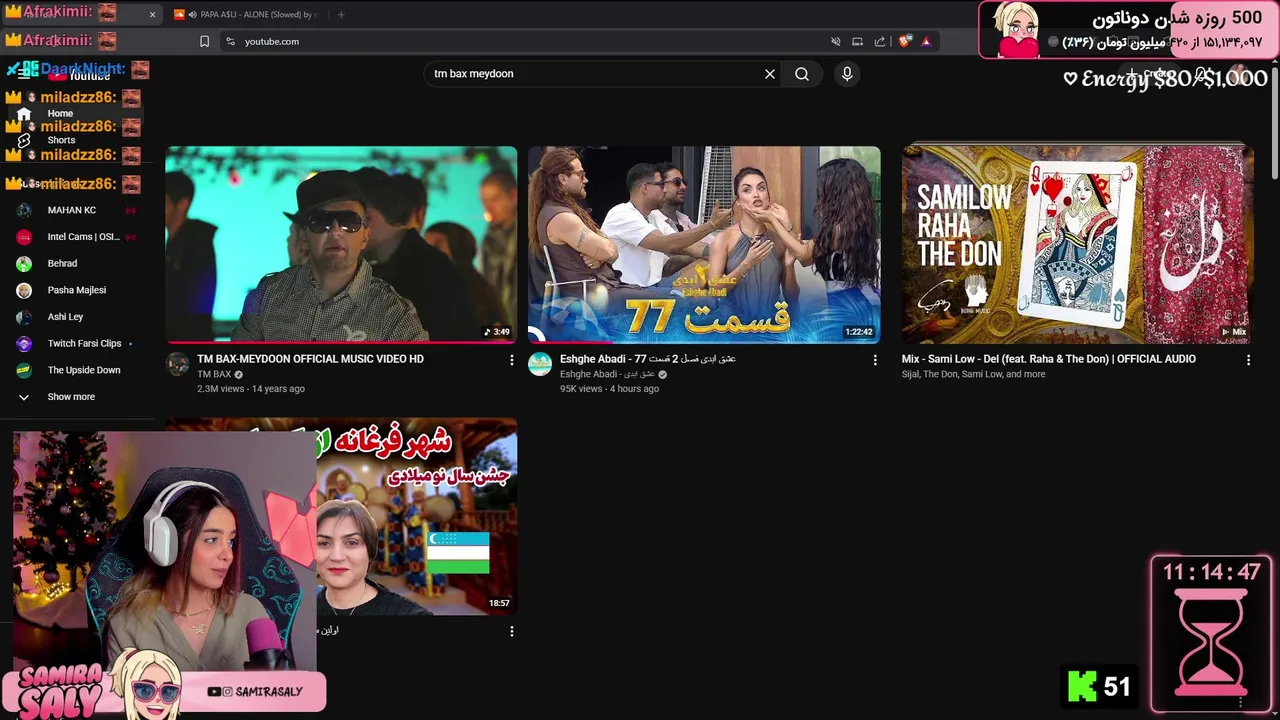Image resolution: width=1280 pixels, height=720 pixels.
Task: Click the Pasha Majlesi channel avatar
Action: tap(24, 290)
